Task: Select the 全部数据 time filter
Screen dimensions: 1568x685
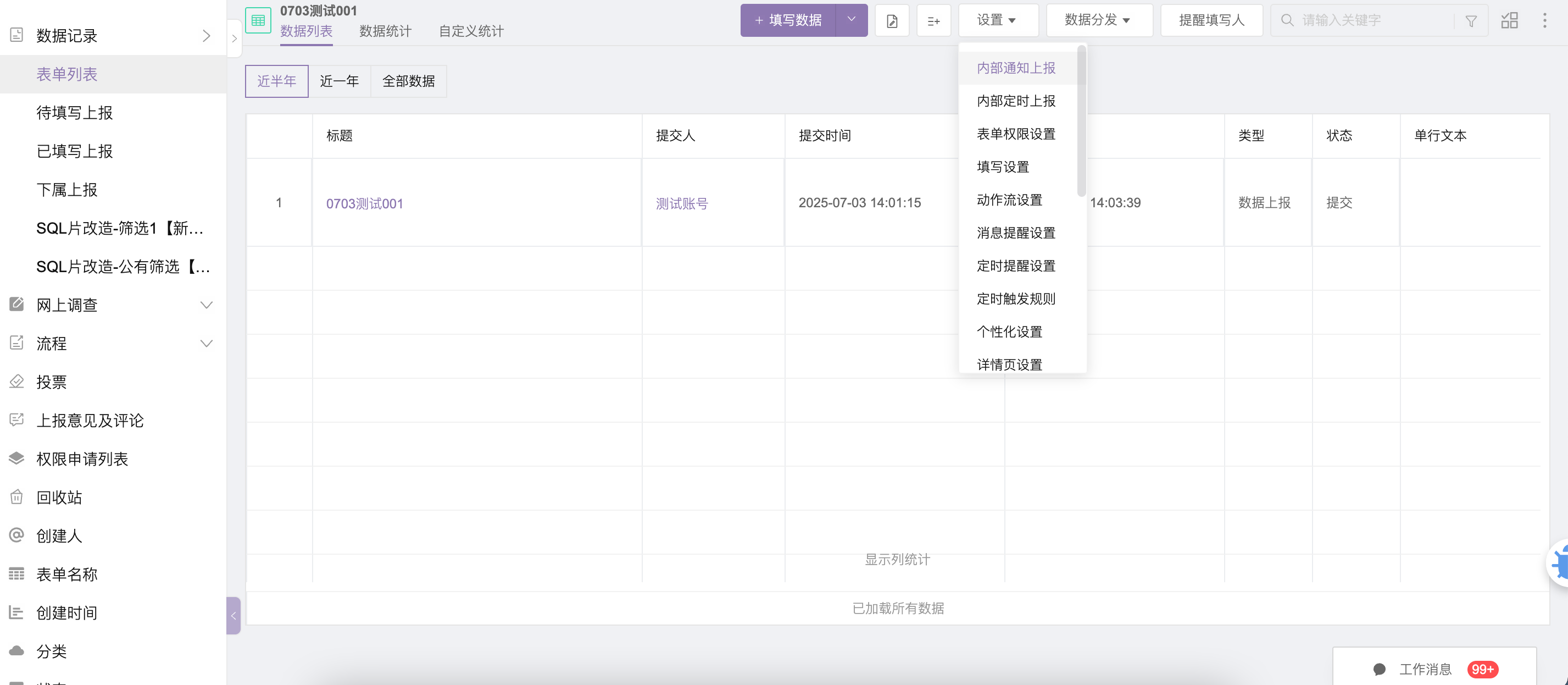Action: point(408,81)
